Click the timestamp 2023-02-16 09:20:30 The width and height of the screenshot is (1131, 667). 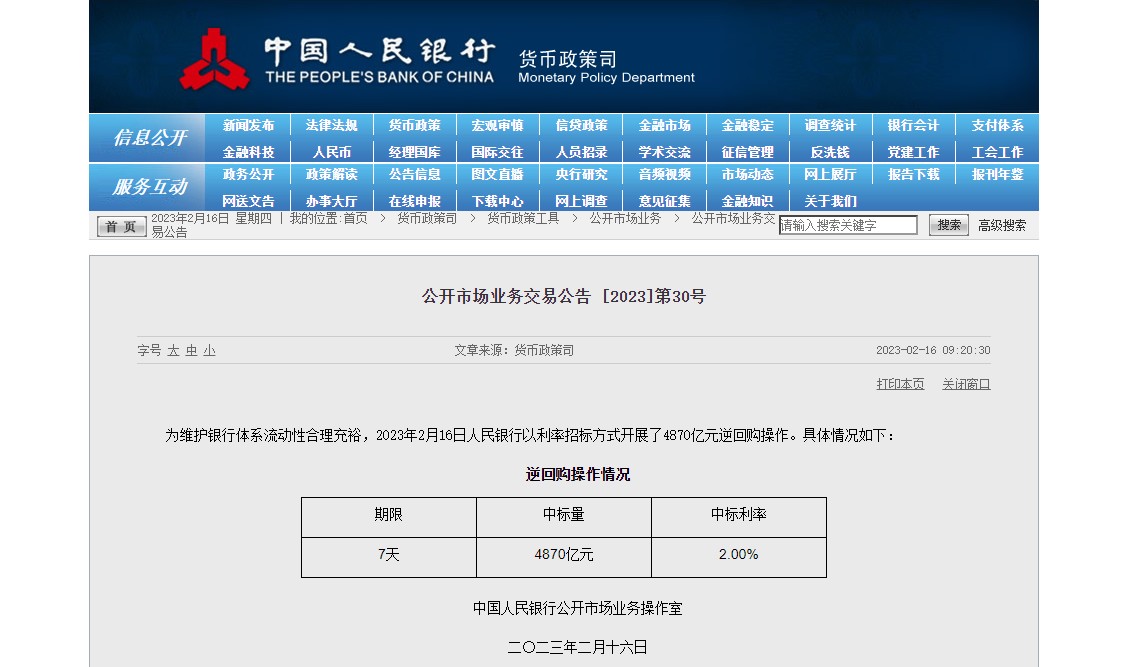(x=933, y=350)
